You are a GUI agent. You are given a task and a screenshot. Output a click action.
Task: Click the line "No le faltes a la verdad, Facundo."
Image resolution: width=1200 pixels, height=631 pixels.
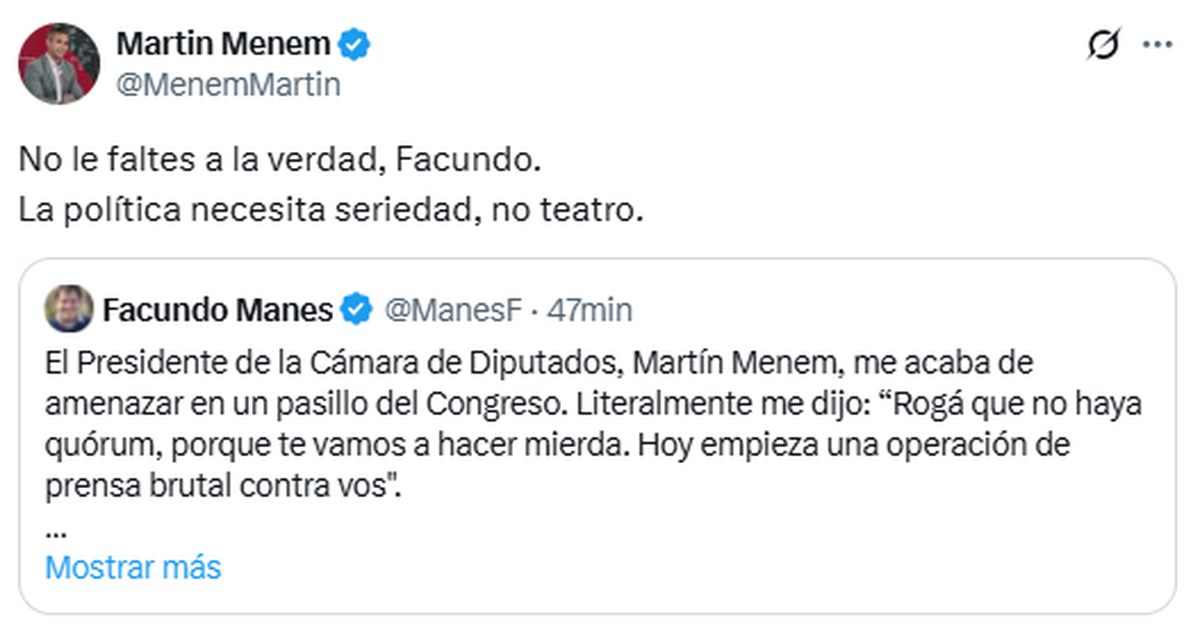[280, 159]
